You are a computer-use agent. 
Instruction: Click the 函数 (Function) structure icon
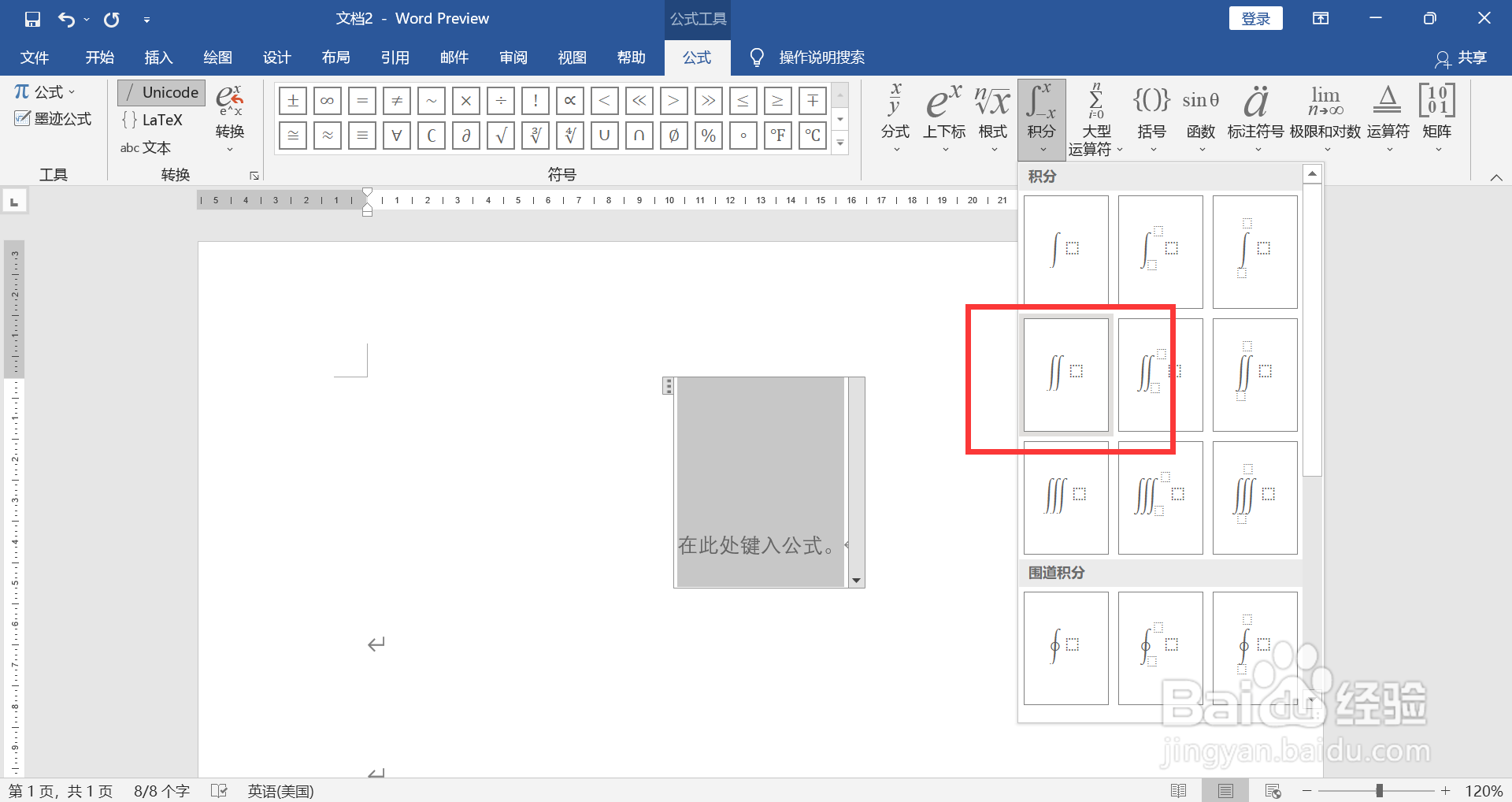tap(1200, 114)
